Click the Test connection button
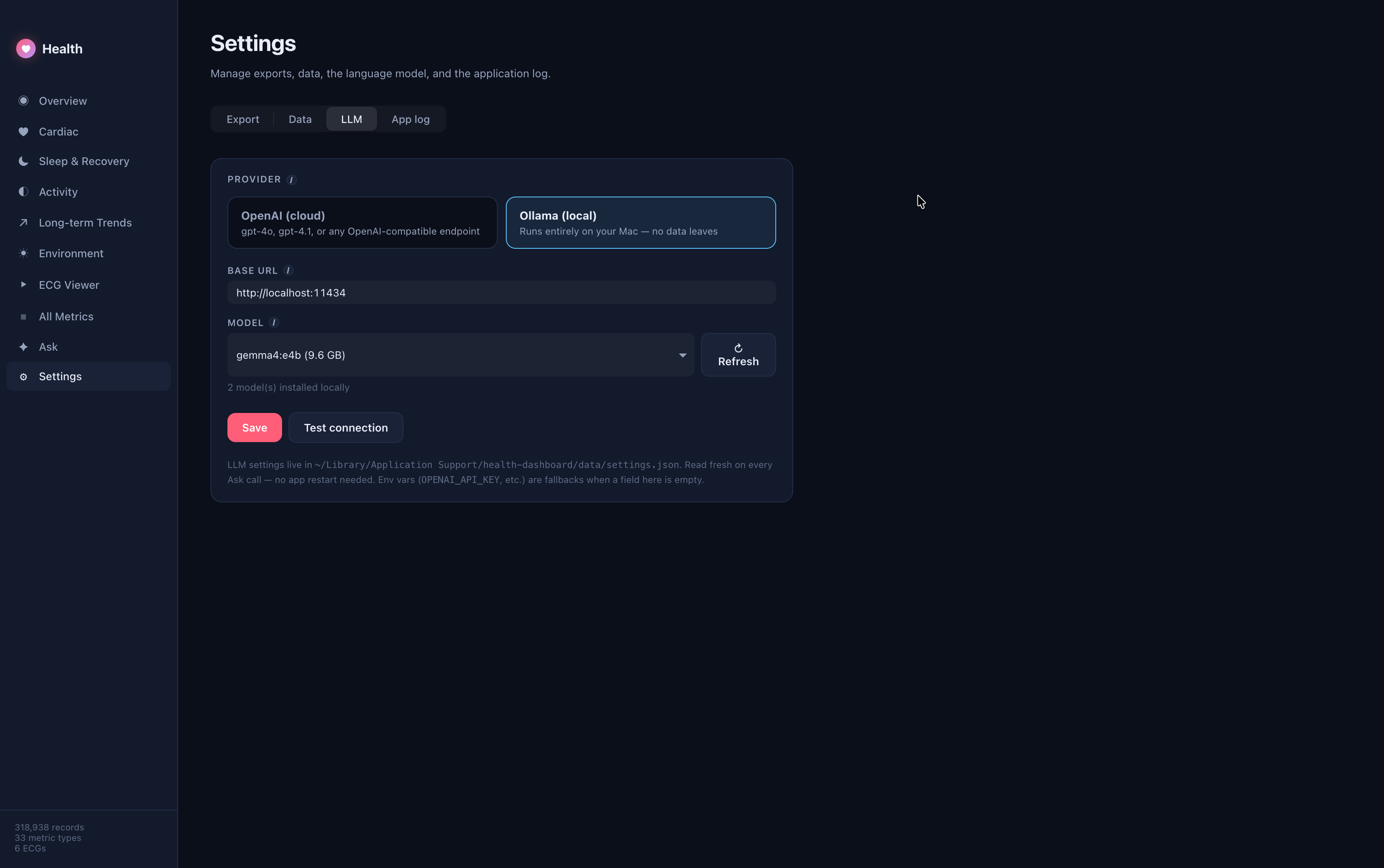Image resolution: width=1384 pixels, height=868 pixels. click(346, 428)
